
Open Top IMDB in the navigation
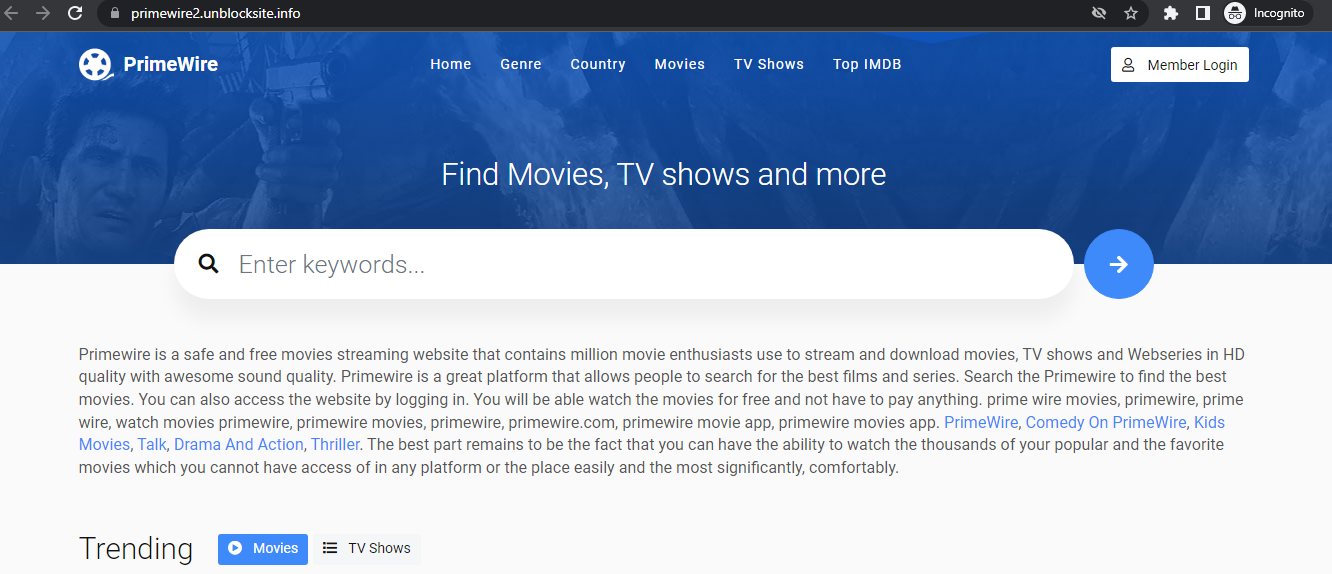coord(867,64)
